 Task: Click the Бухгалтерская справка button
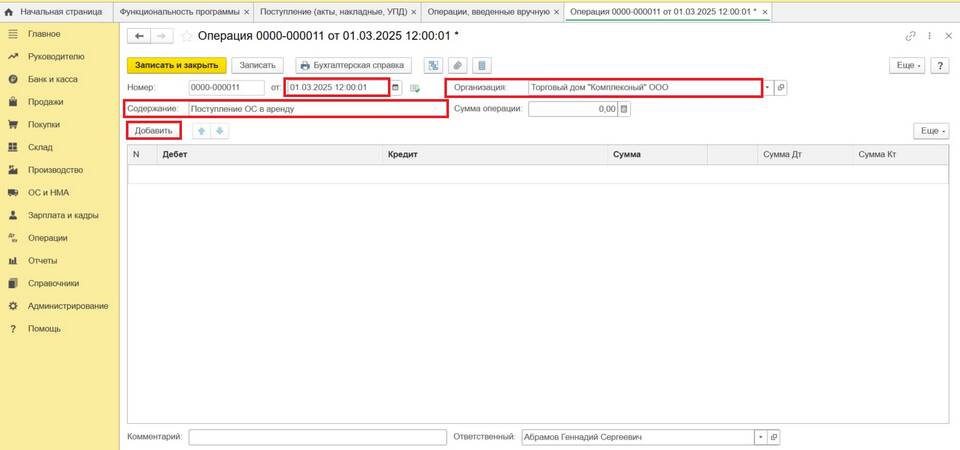(x=355, y=65)
